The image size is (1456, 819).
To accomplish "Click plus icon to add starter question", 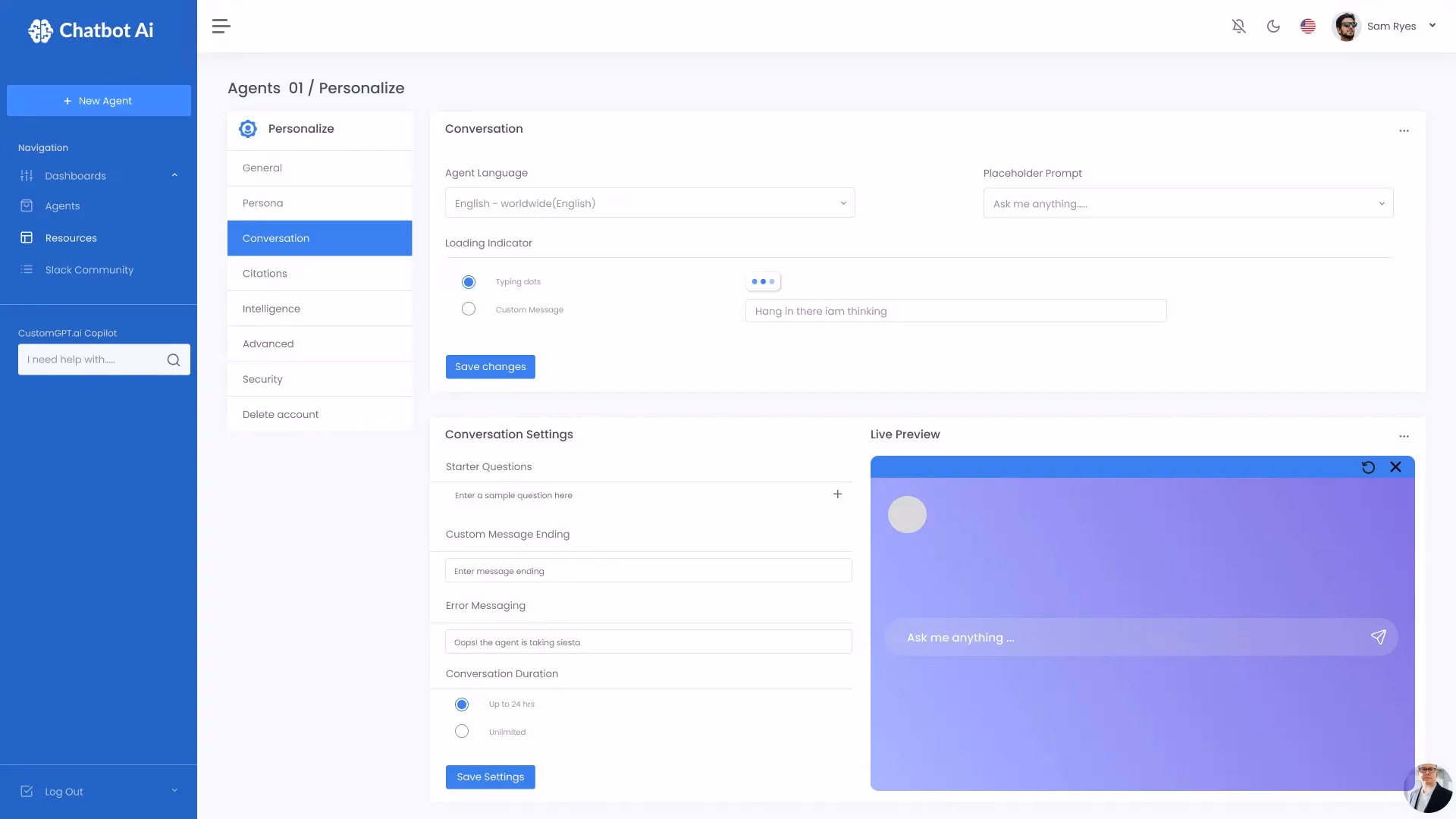I will coord(837,494).
